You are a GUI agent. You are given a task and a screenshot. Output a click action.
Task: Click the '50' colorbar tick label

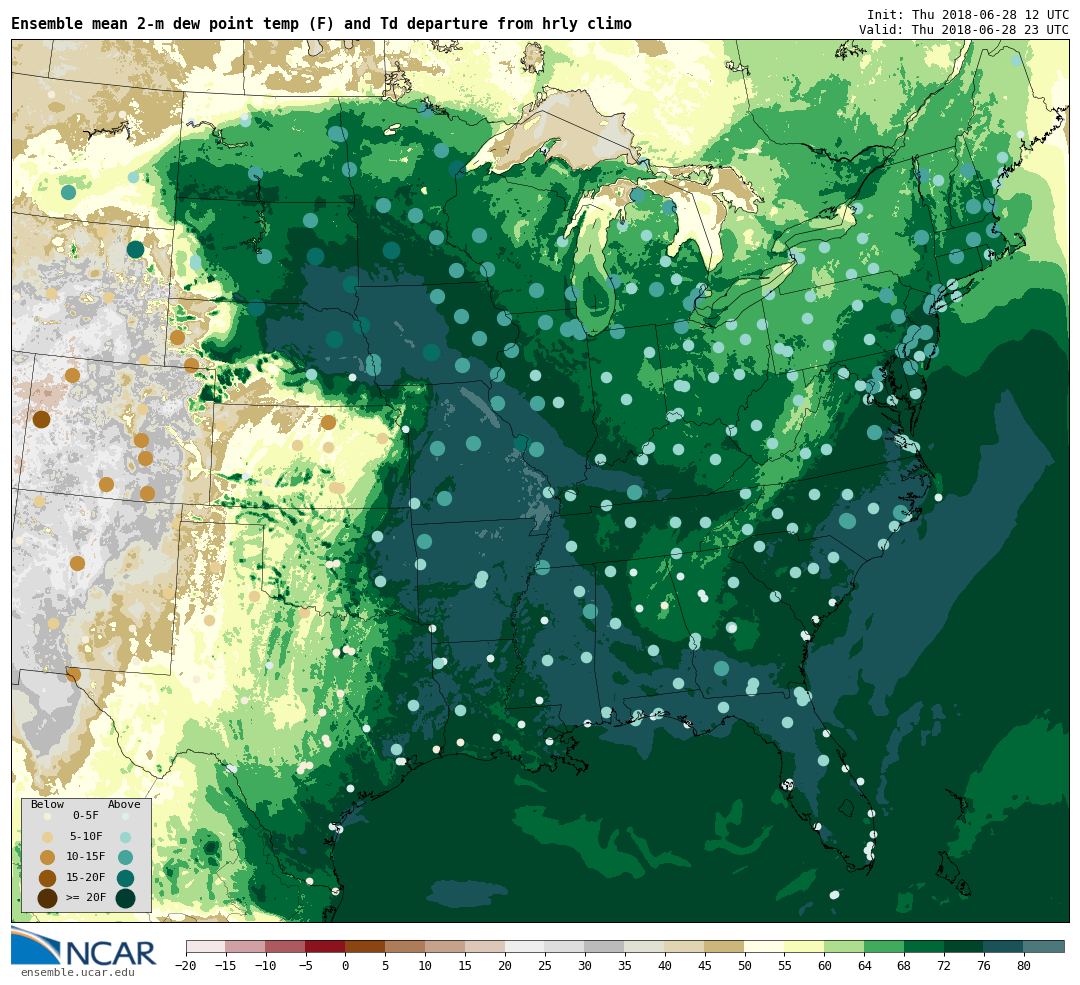(x=745, y=966)
